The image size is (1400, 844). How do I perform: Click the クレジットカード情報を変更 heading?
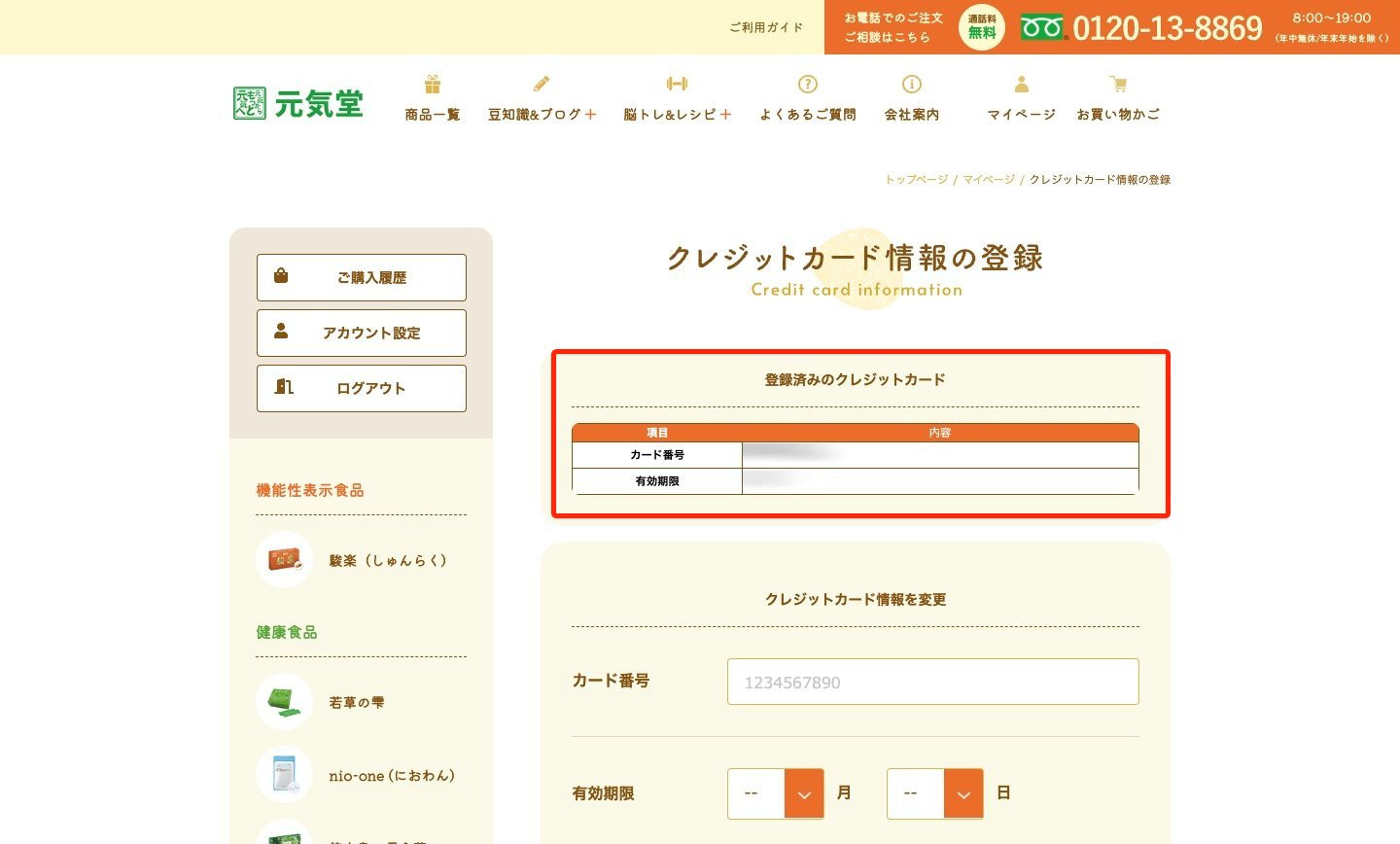click(x=856, y=600)
